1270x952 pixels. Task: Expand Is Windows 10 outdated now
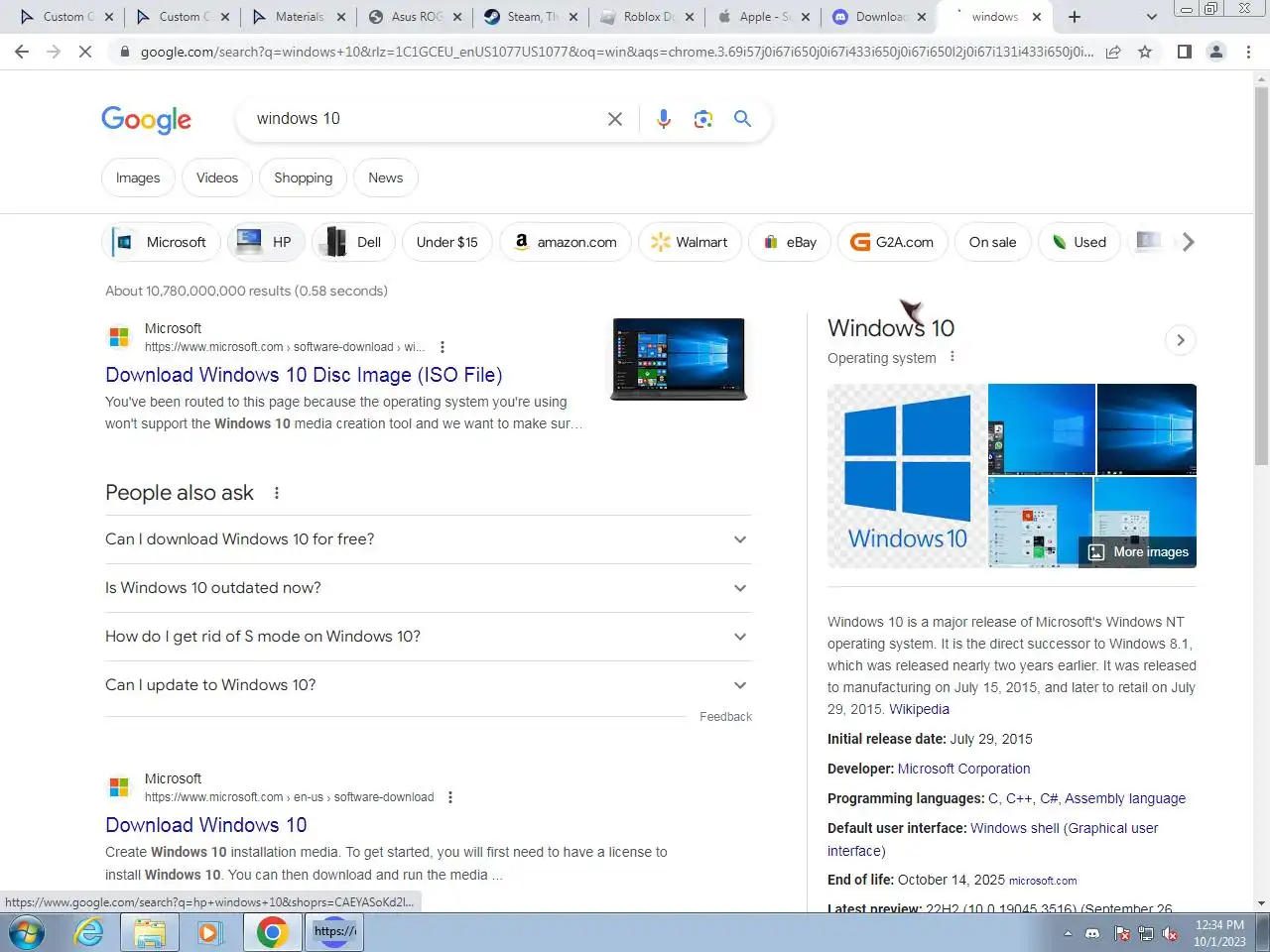coord(428,588)
